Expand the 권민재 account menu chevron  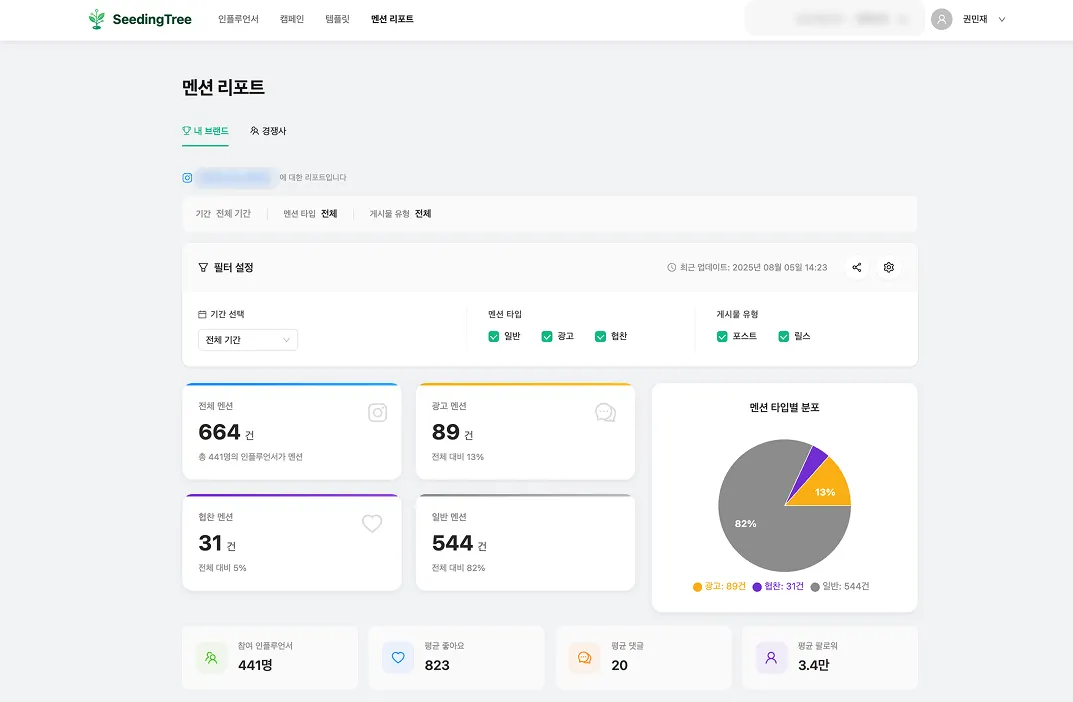point(1002,19)
